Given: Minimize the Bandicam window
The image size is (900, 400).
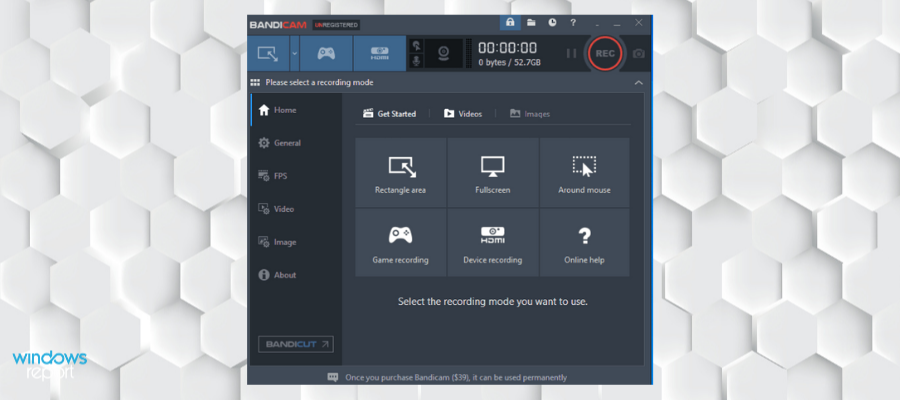Looking at the screenshot, I should (616, 23).
